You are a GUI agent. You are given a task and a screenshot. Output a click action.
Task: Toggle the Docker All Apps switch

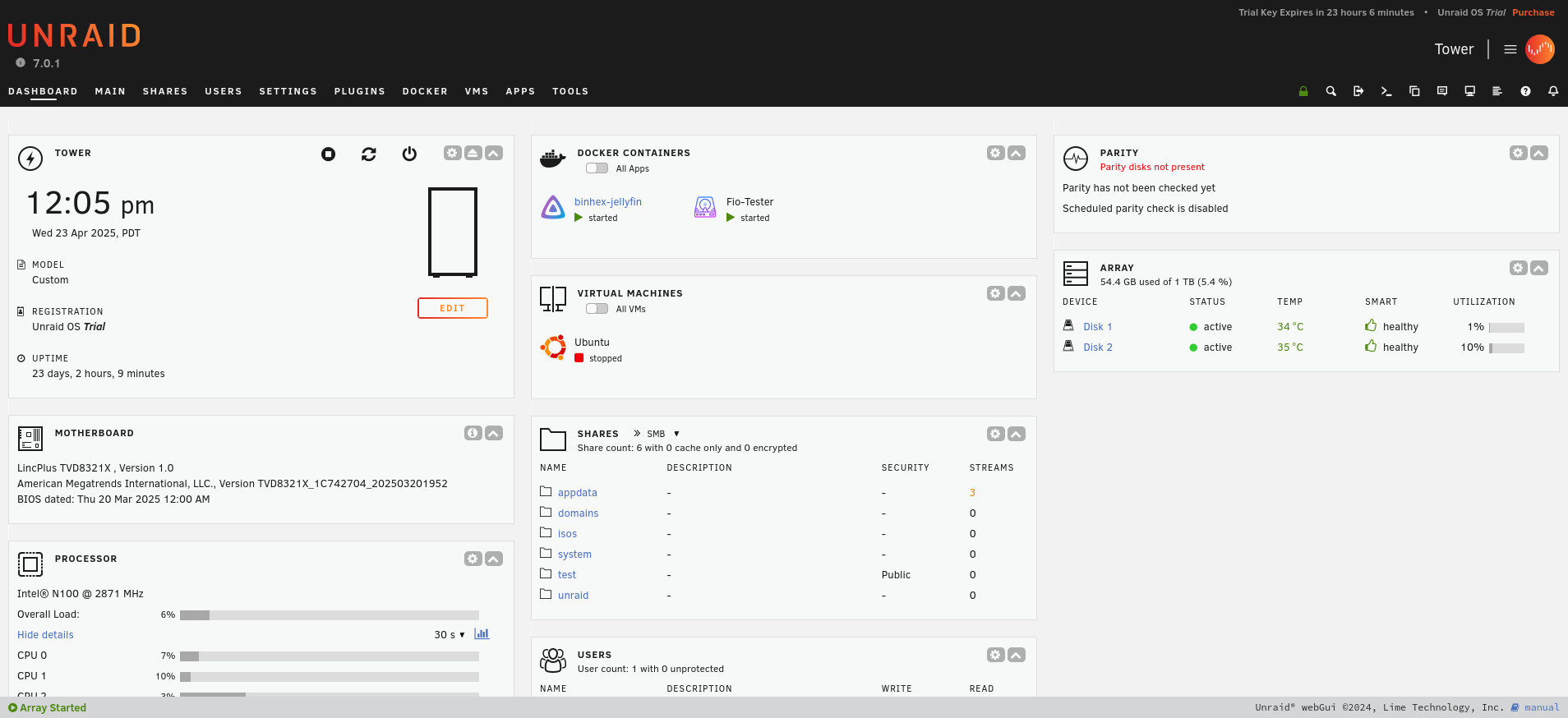pyautogui.click(x=597, y=168)
